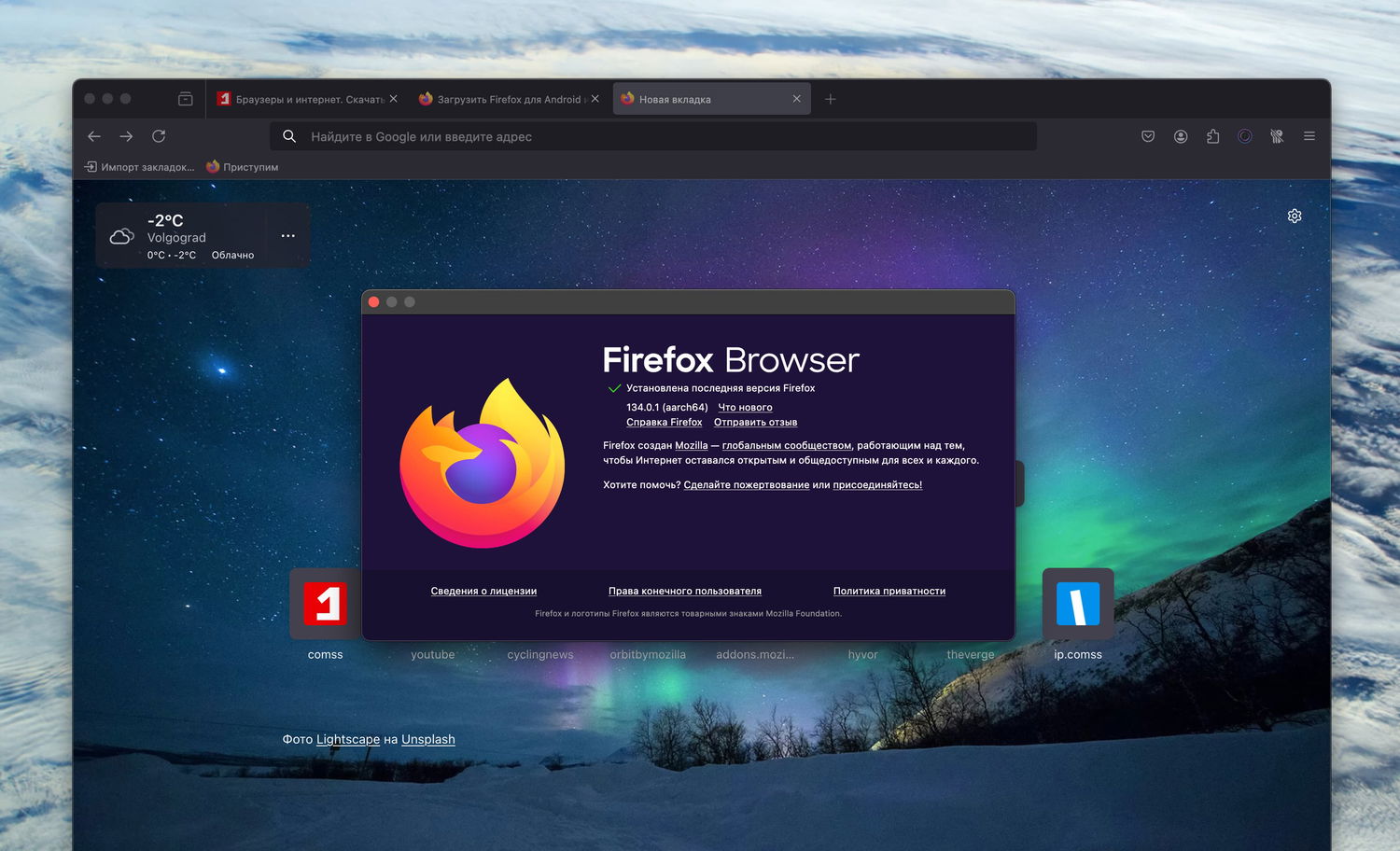
Task: Open the 'Что нового' link
Action: pyautogui.click(x=745, y=408)
